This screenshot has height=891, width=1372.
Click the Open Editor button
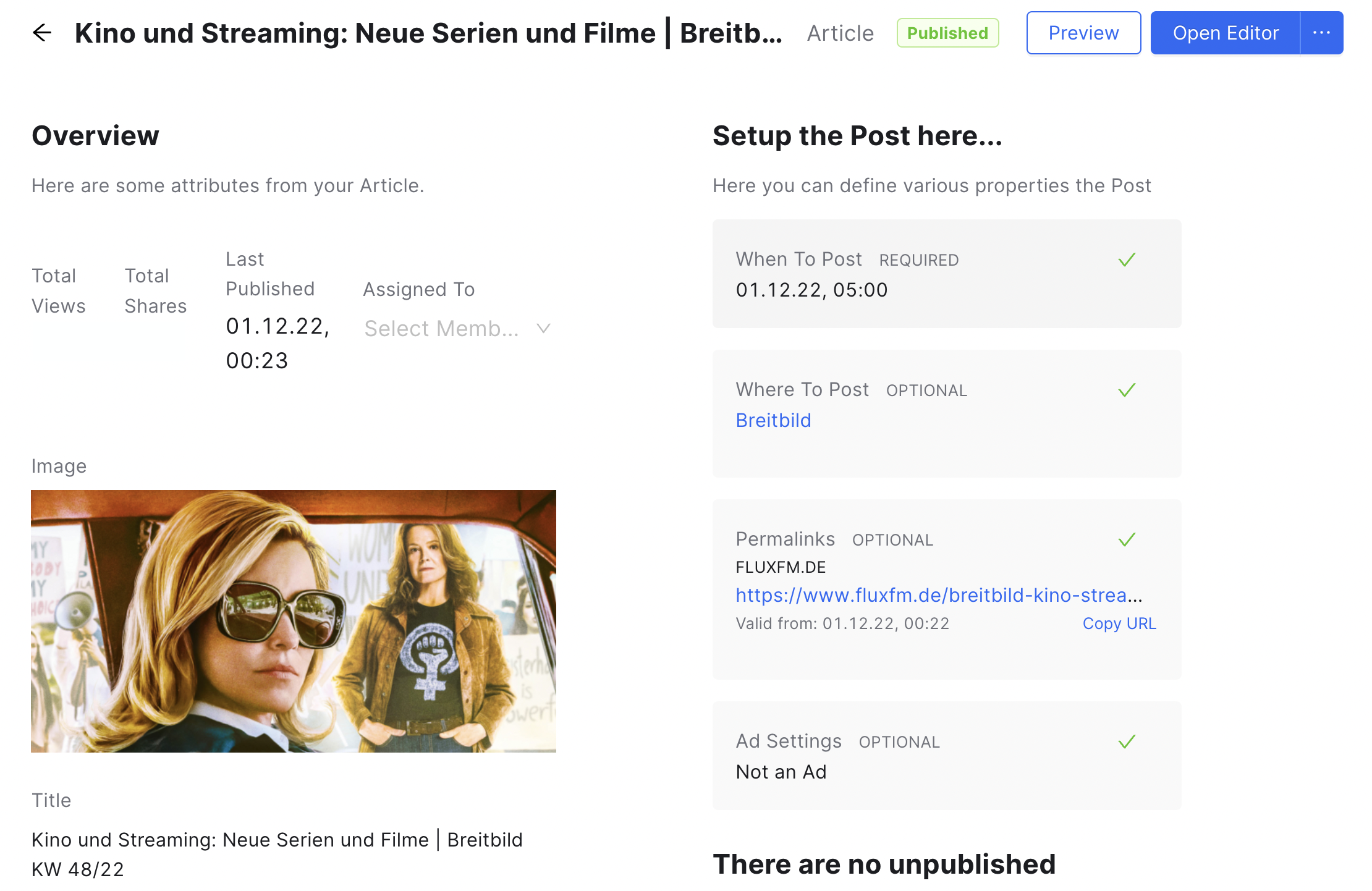(1226, 33)
